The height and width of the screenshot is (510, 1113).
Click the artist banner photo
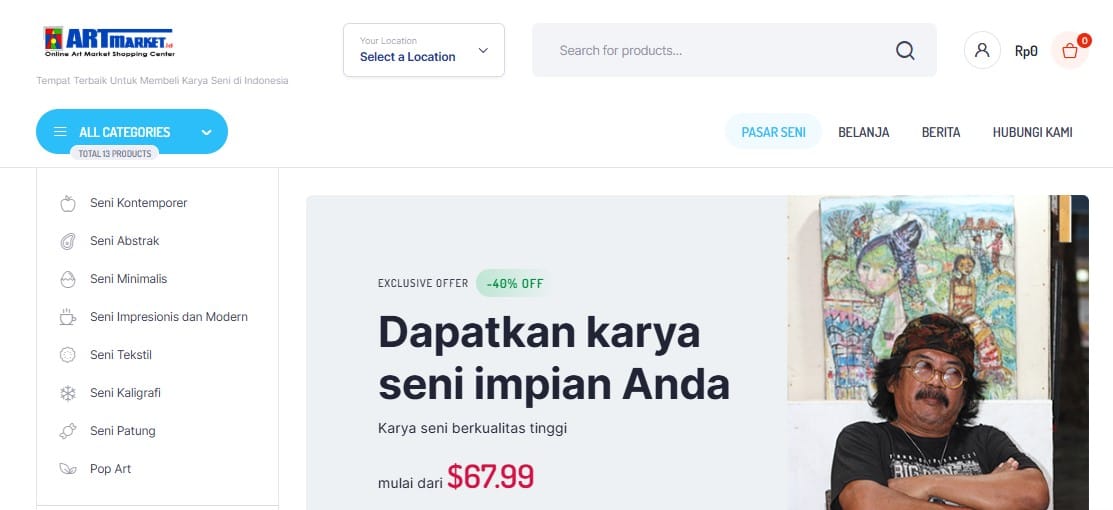(937, 352)
